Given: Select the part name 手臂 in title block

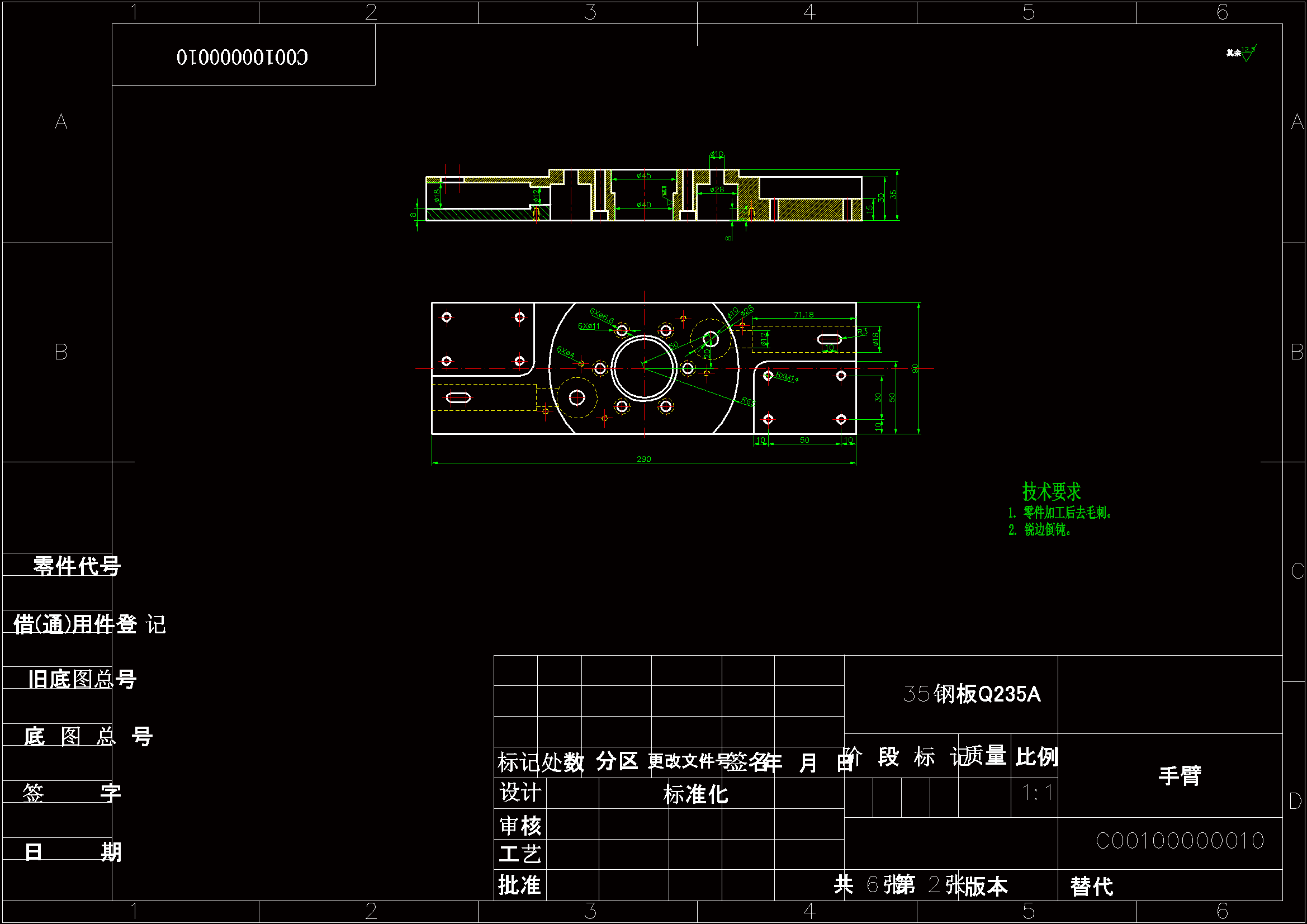Looking at the screenshot, I should (x=1180, y=775).
